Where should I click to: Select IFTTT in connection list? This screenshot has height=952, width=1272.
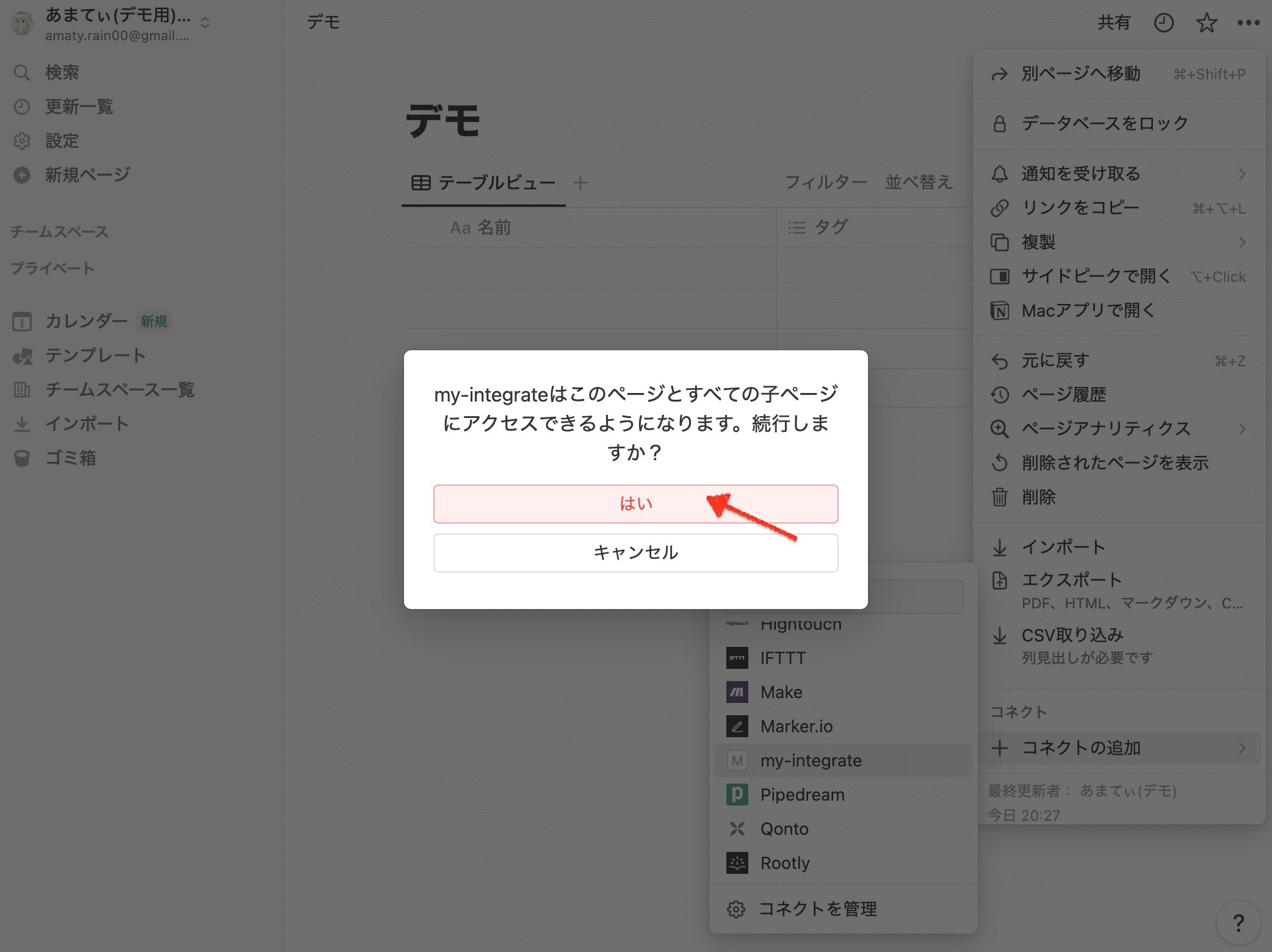pyautogui.click(x=843, y=658)
